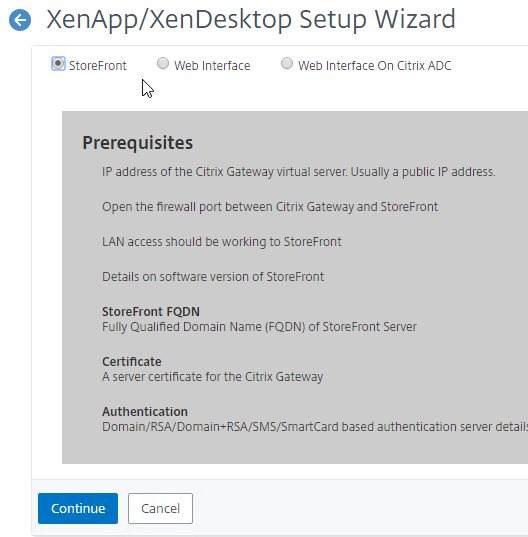The image size is (528, 537).
Task: Click the LAN access prerequisite line
Action: 222,242
